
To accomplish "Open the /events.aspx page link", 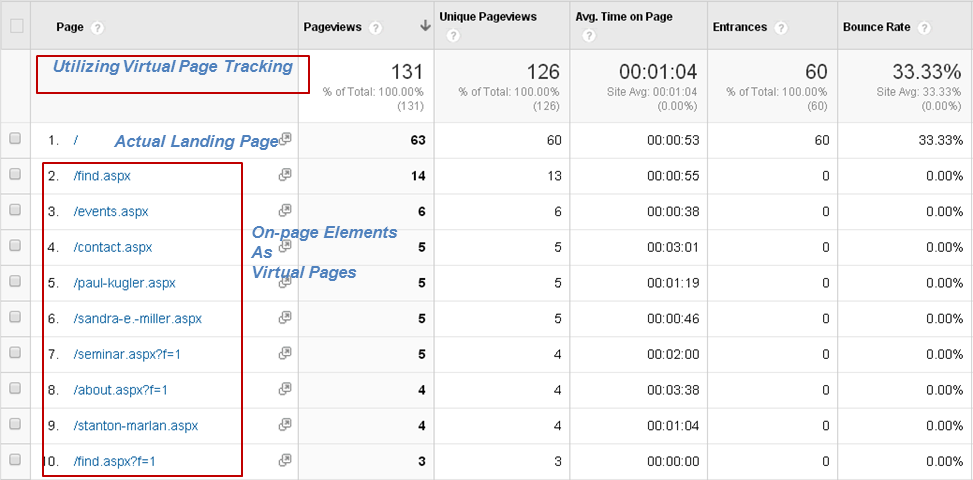I will coord(111,211).
